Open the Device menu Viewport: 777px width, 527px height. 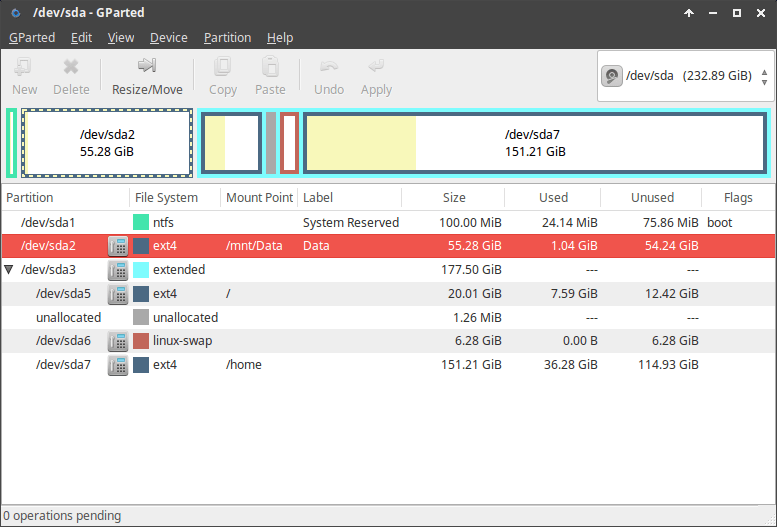tap(169, 38)
